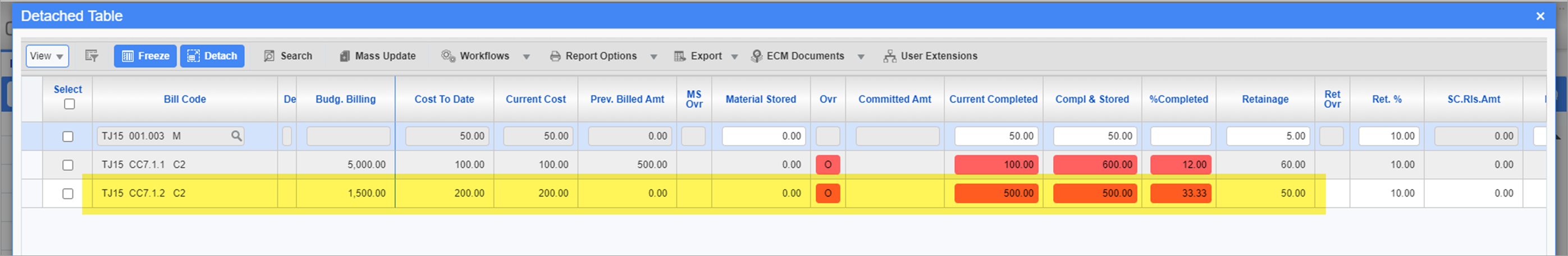Click the Ovr checkbox in first row
The width and height of the screenshot is (1568, 256).
tap(828, 136)
